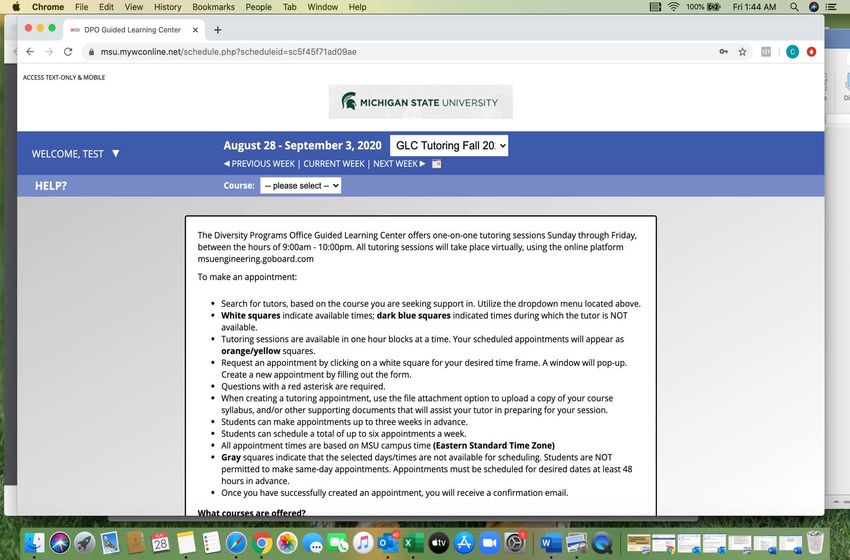Open Spotlight search in menu bar
Image resolution: width=850 pixels, height=560 pixels.
[x=794, y=7]
